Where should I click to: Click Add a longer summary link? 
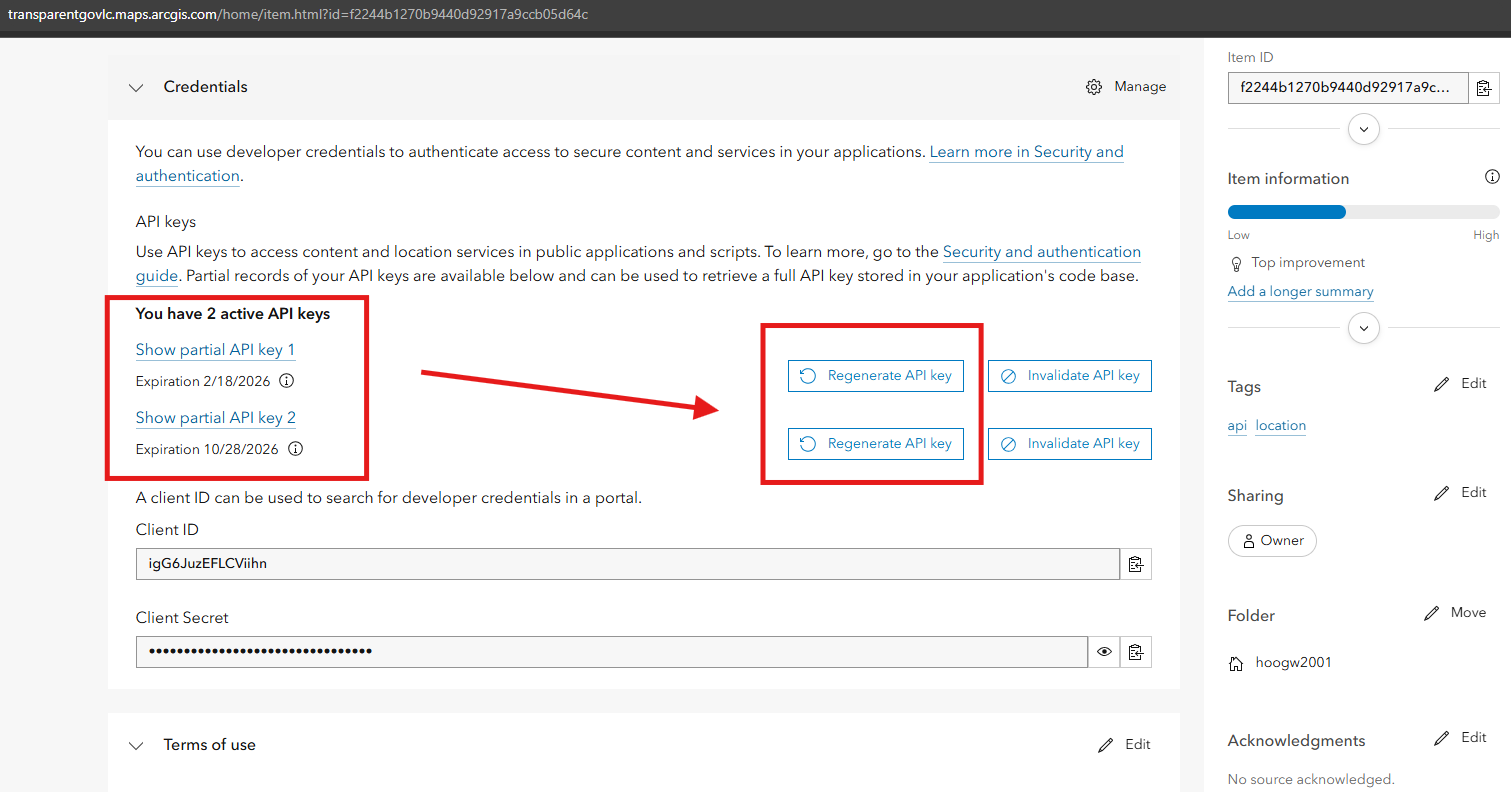pos(1300,292)
